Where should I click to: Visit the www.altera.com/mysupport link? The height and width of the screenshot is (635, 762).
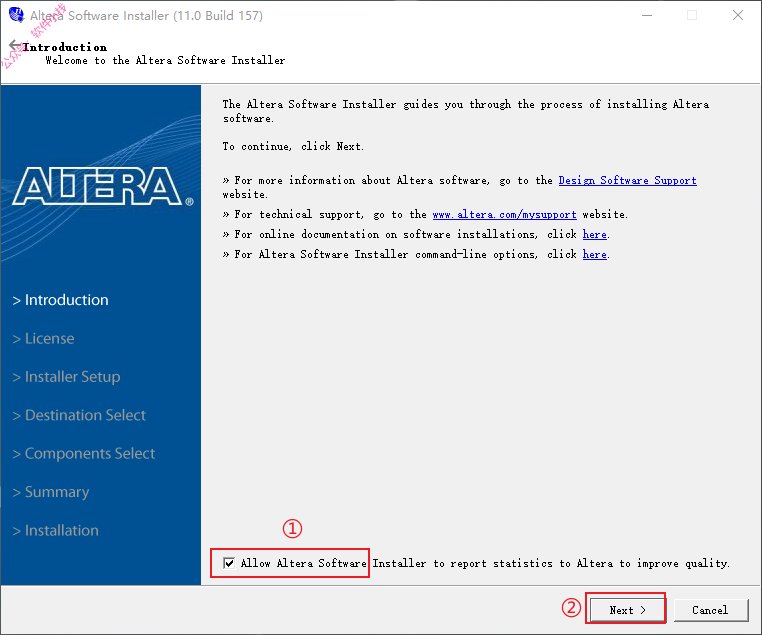504,214
